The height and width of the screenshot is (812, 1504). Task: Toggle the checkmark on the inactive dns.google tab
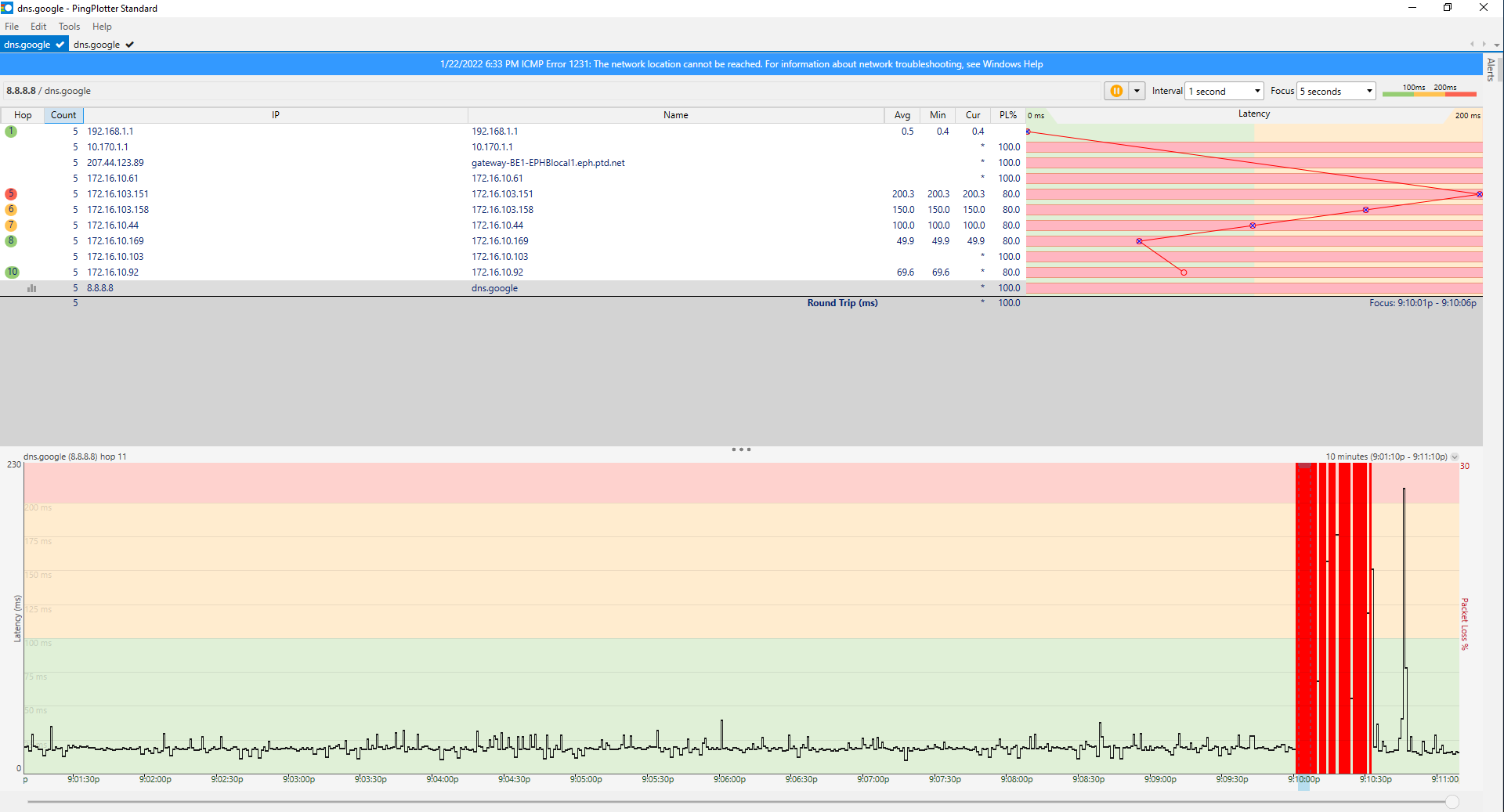(129, 45)
